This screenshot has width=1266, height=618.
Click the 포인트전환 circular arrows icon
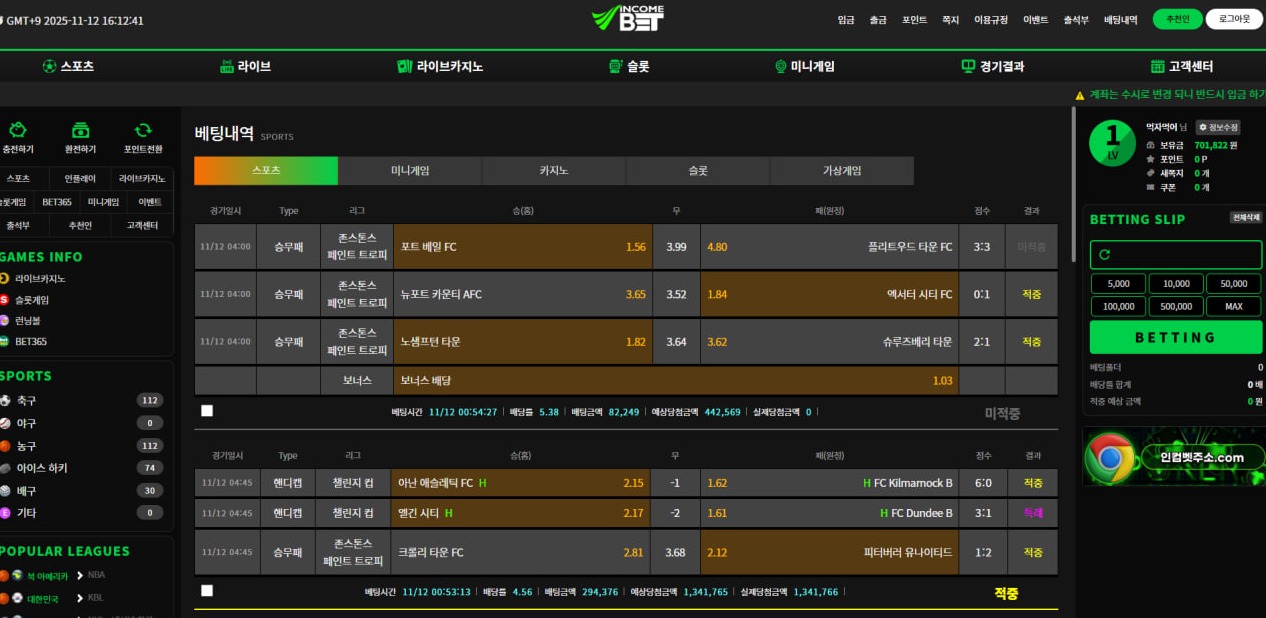pos(143,130)
